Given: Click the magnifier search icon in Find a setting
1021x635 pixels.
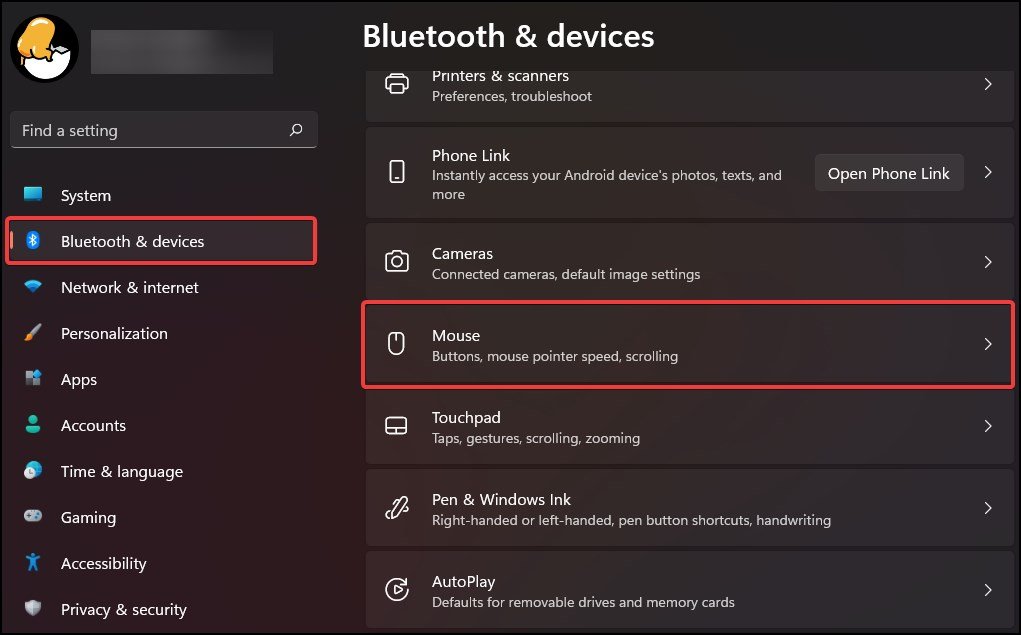Looking at the screenshot, I should pos(296,130).
